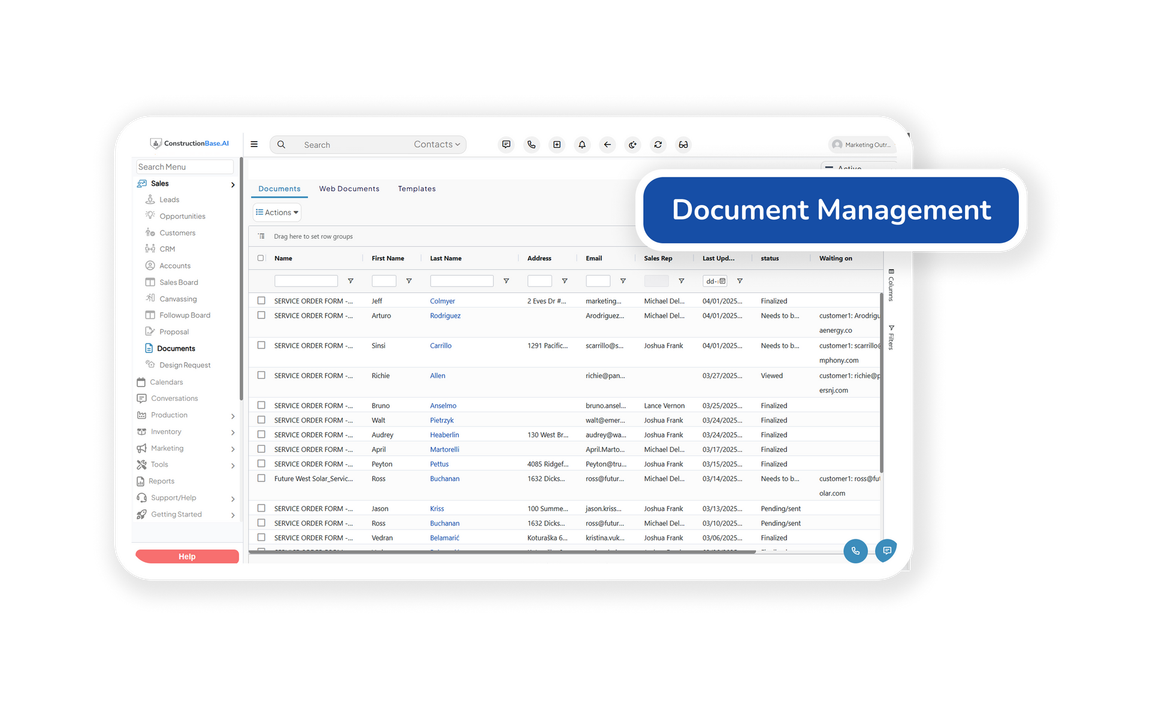1150x703 pixels.
Task: Click the floating blue chat button
Action: pos(887,551)
